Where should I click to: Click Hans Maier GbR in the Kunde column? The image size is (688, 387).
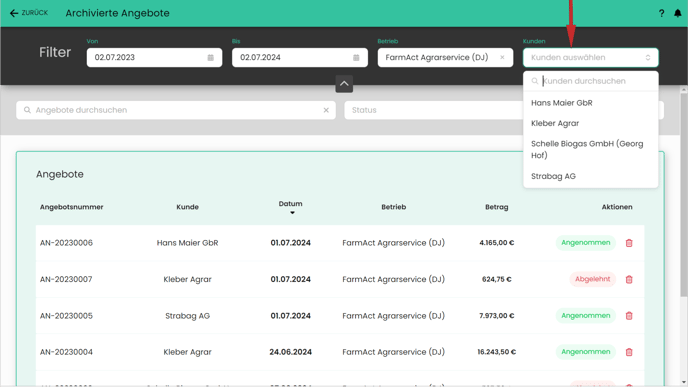[x=187, y=243]
